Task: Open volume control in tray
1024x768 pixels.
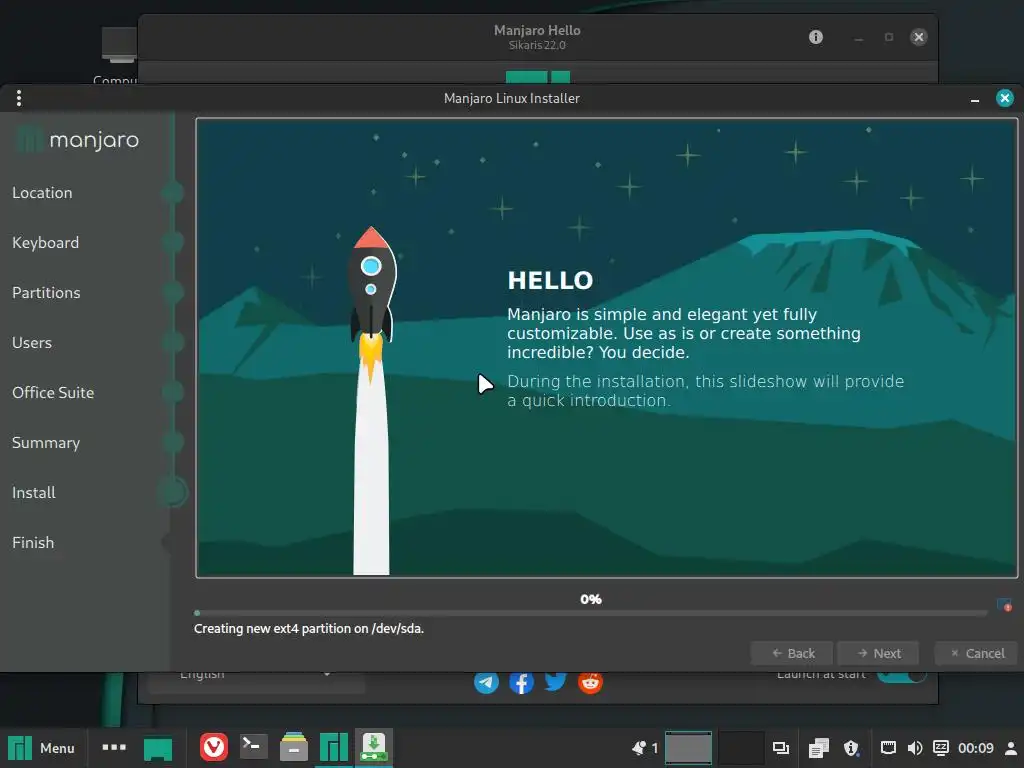Action: 915,748
